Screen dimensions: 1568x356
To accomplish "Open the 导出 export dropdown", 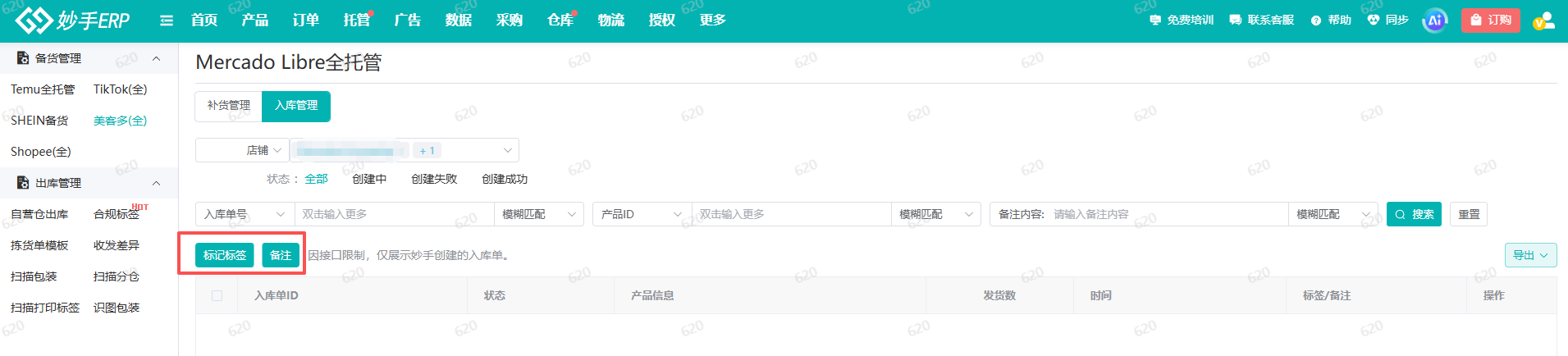I will (x=1531, y=255).
